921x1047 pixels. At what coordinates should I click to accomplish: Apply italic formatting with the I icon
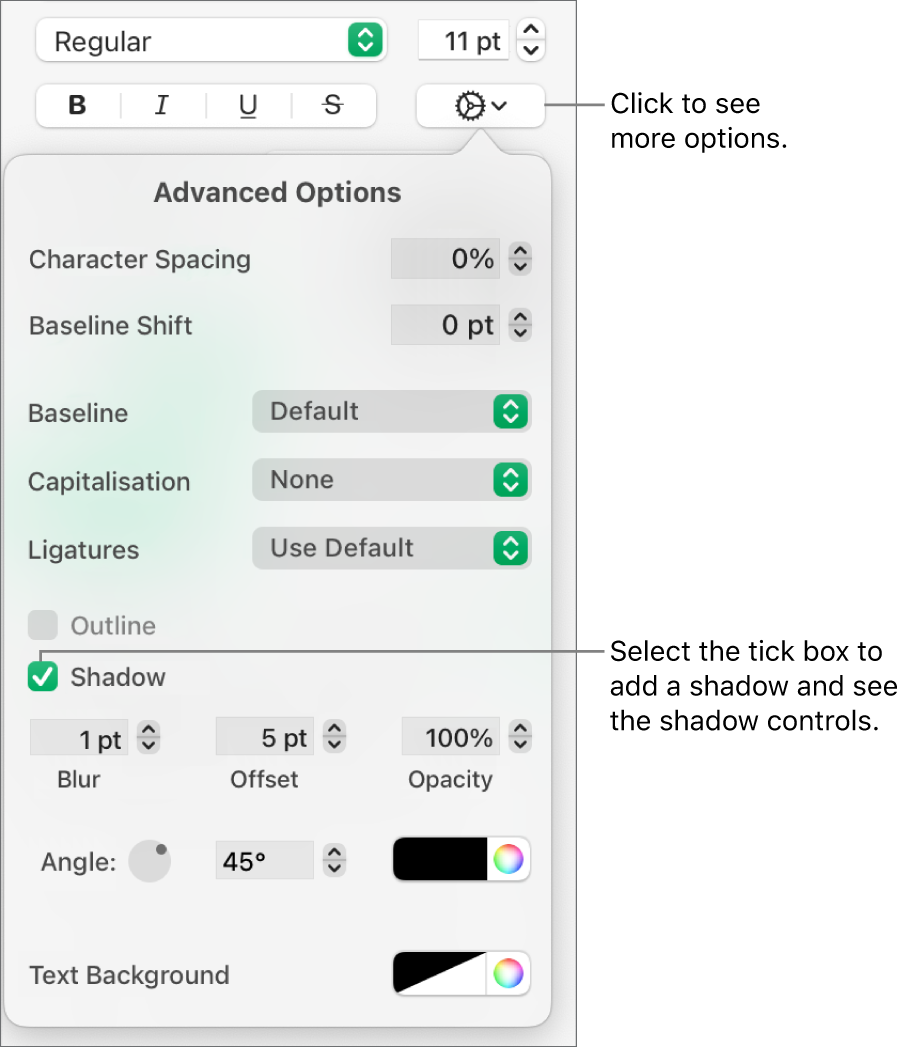(161, 106)
